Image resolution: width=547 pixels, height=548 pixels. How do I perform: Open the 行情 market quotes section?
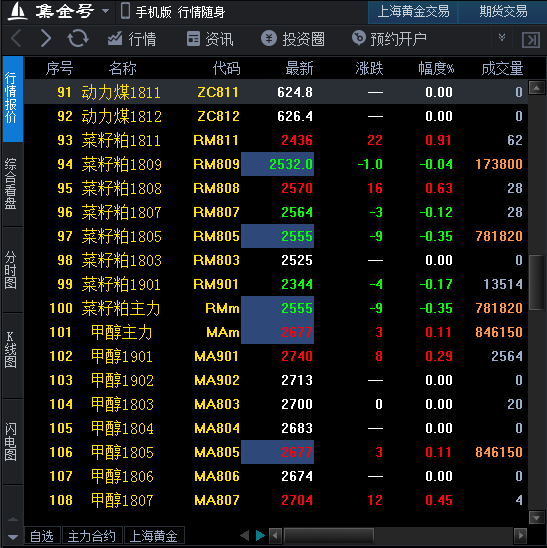pyautogui.click(x=132, y=38)
